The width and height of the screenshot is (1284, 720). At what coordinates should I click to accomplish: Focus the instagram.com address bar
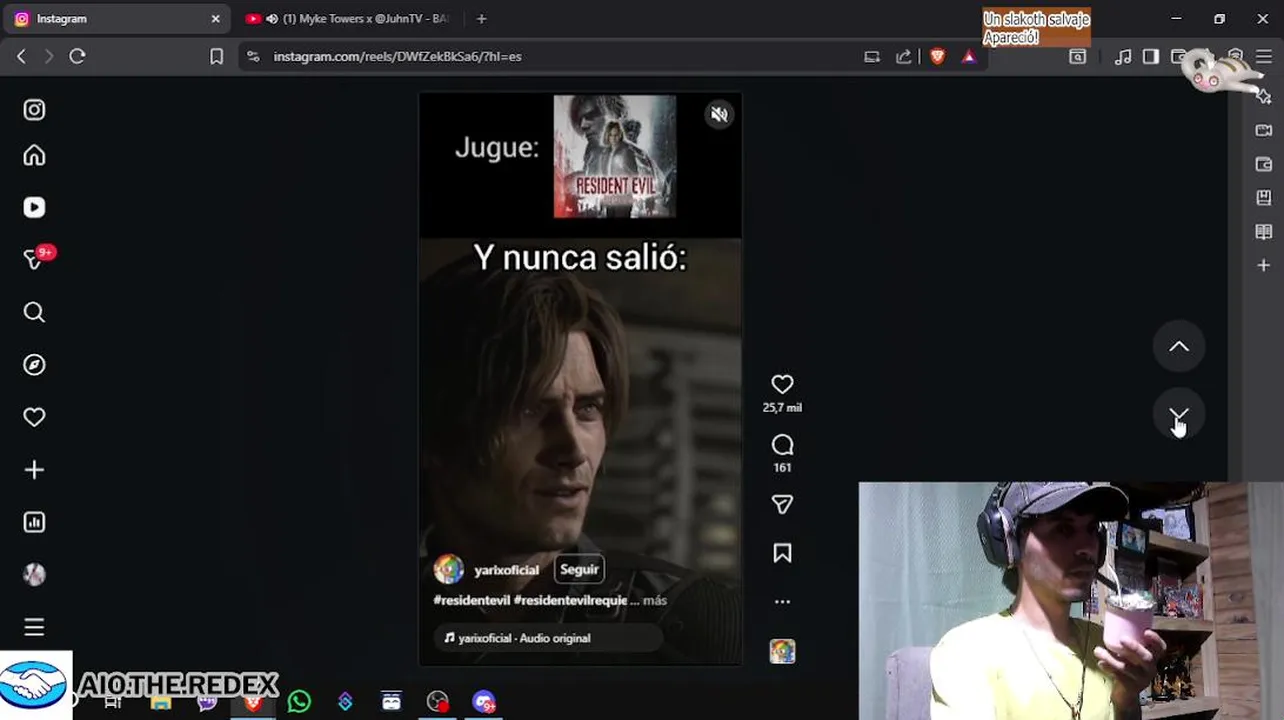[x=560, y=56]
